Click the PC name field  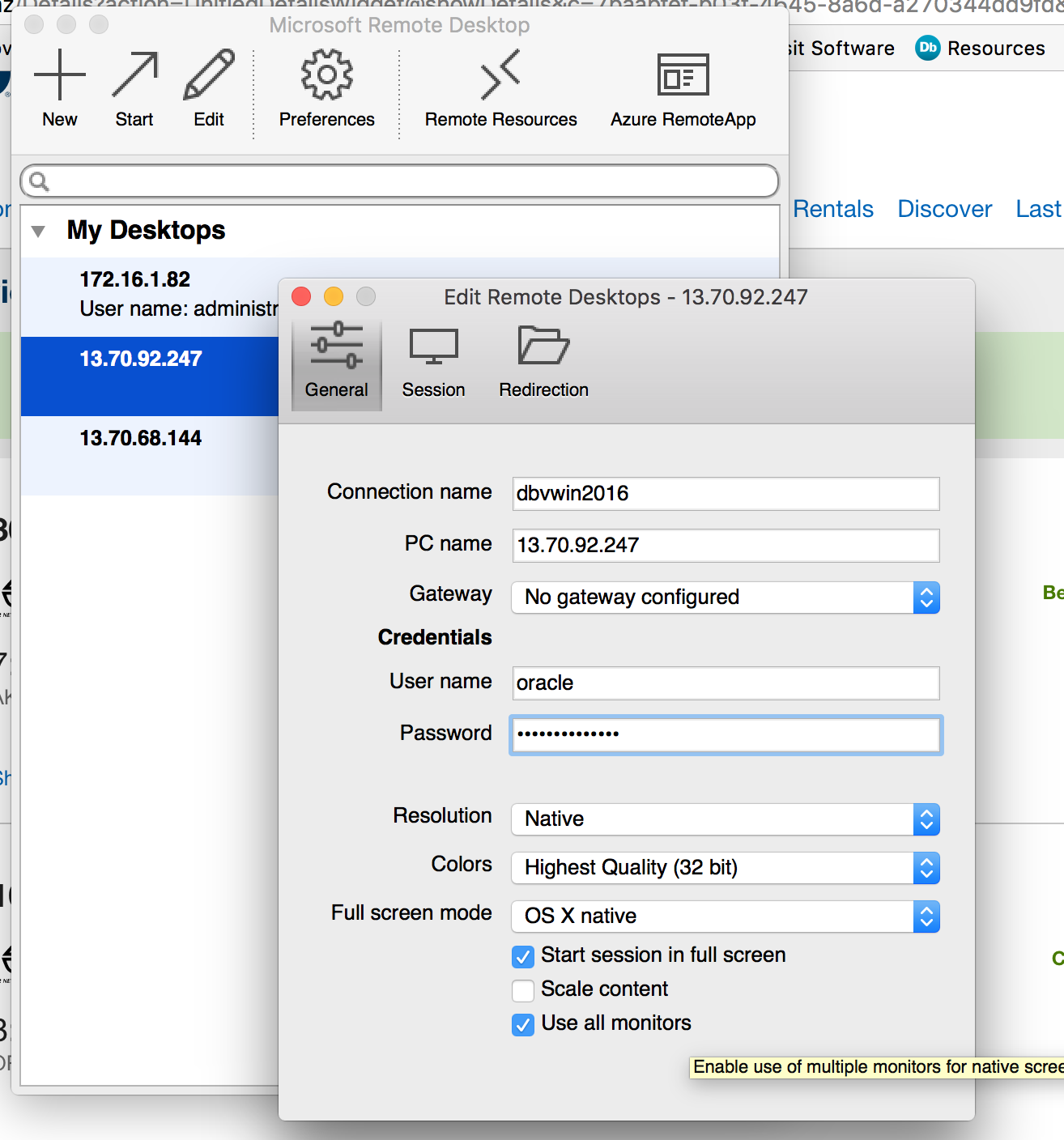pyautogui.click(x=726, y=545)
